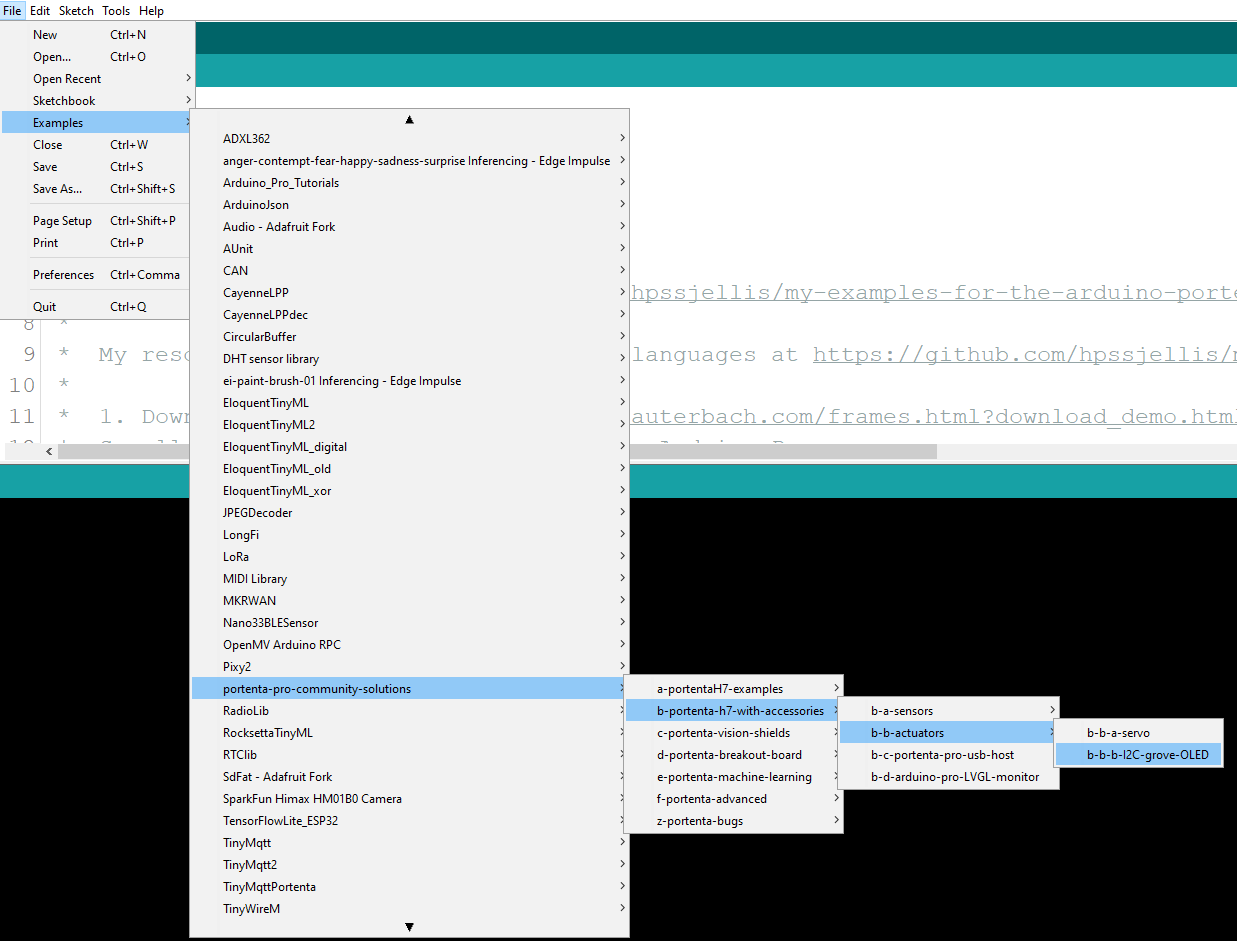Image resolution: width=1237 pixels, height=941 pixels.
Task: Expand CayenneLPP examples
Action: pos(410,293)
